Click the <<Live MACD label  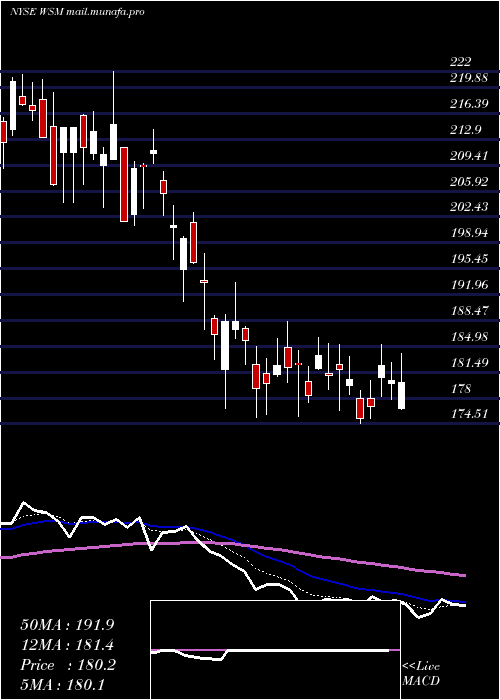point(421,673)
